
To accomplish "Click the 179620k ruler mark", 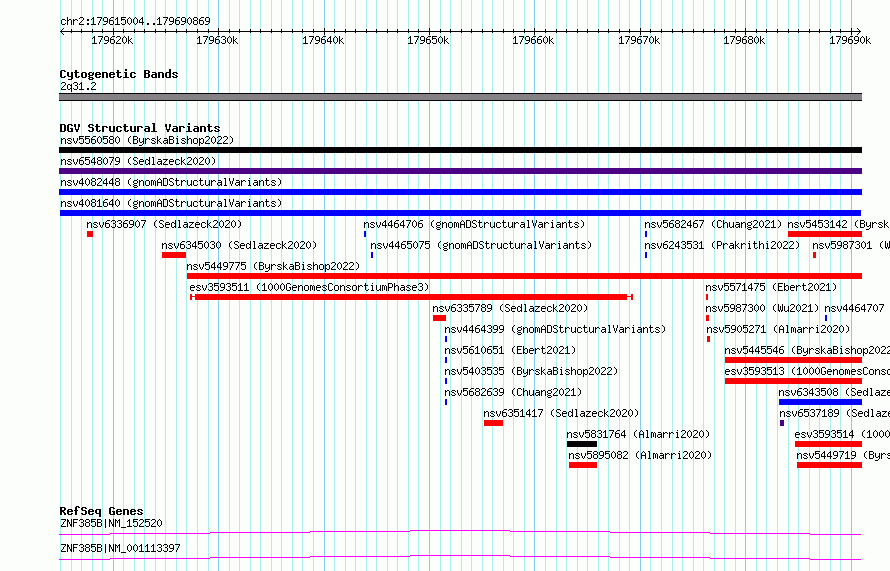I will [112, 40].
